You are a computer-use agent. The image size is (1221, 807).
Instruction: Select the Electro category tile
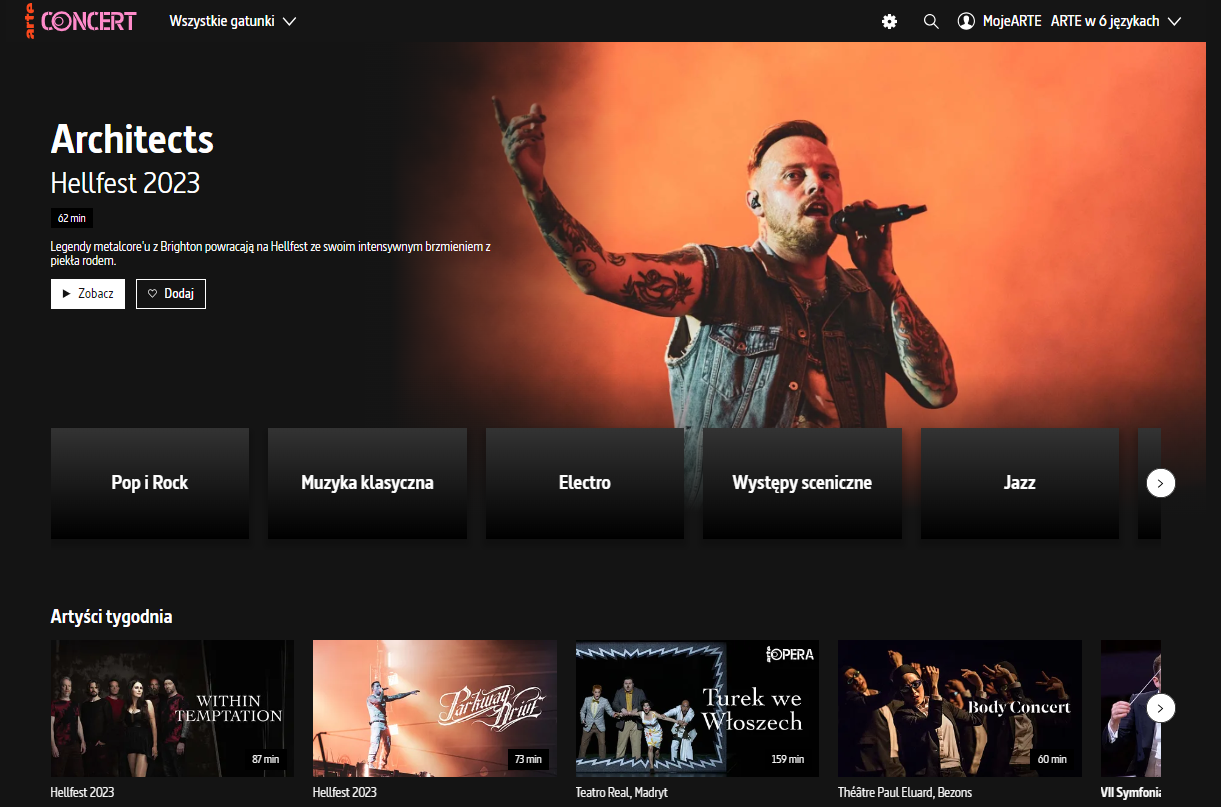(585, 483)
